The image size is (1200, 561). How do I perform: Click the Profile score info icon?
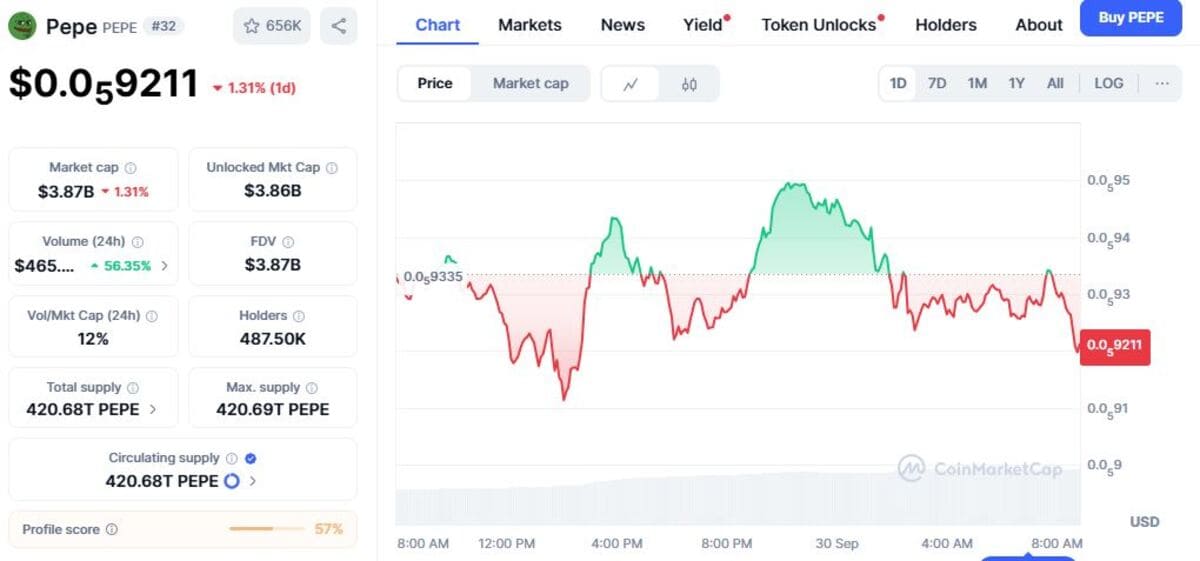pos(112,529)
